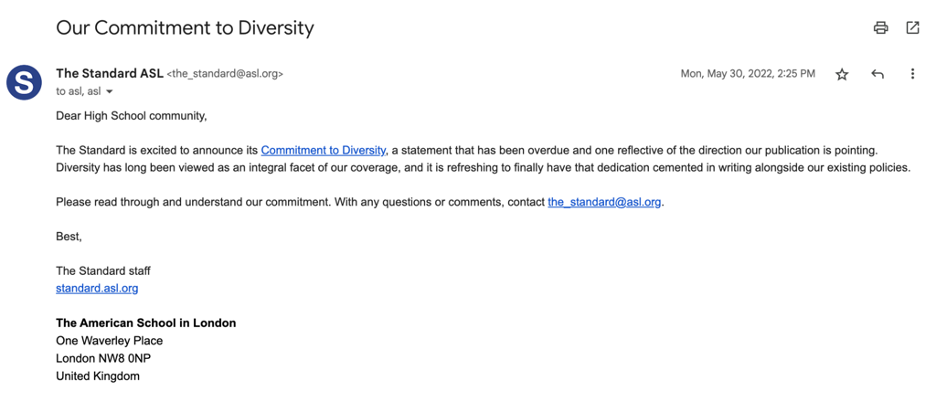Click the_standard@asl.org contact link in body
The image size is (936, 402).
click(604, 202)
